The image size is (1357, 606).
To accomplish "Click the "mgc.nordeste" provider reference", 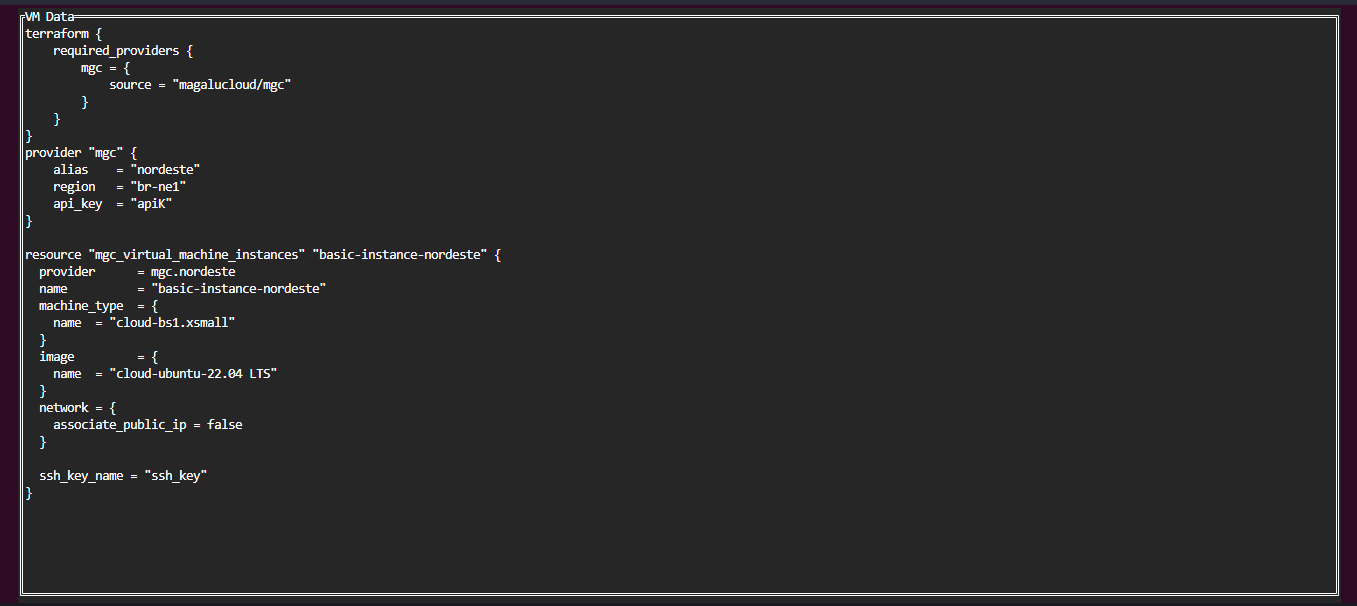I will point(193,271).
